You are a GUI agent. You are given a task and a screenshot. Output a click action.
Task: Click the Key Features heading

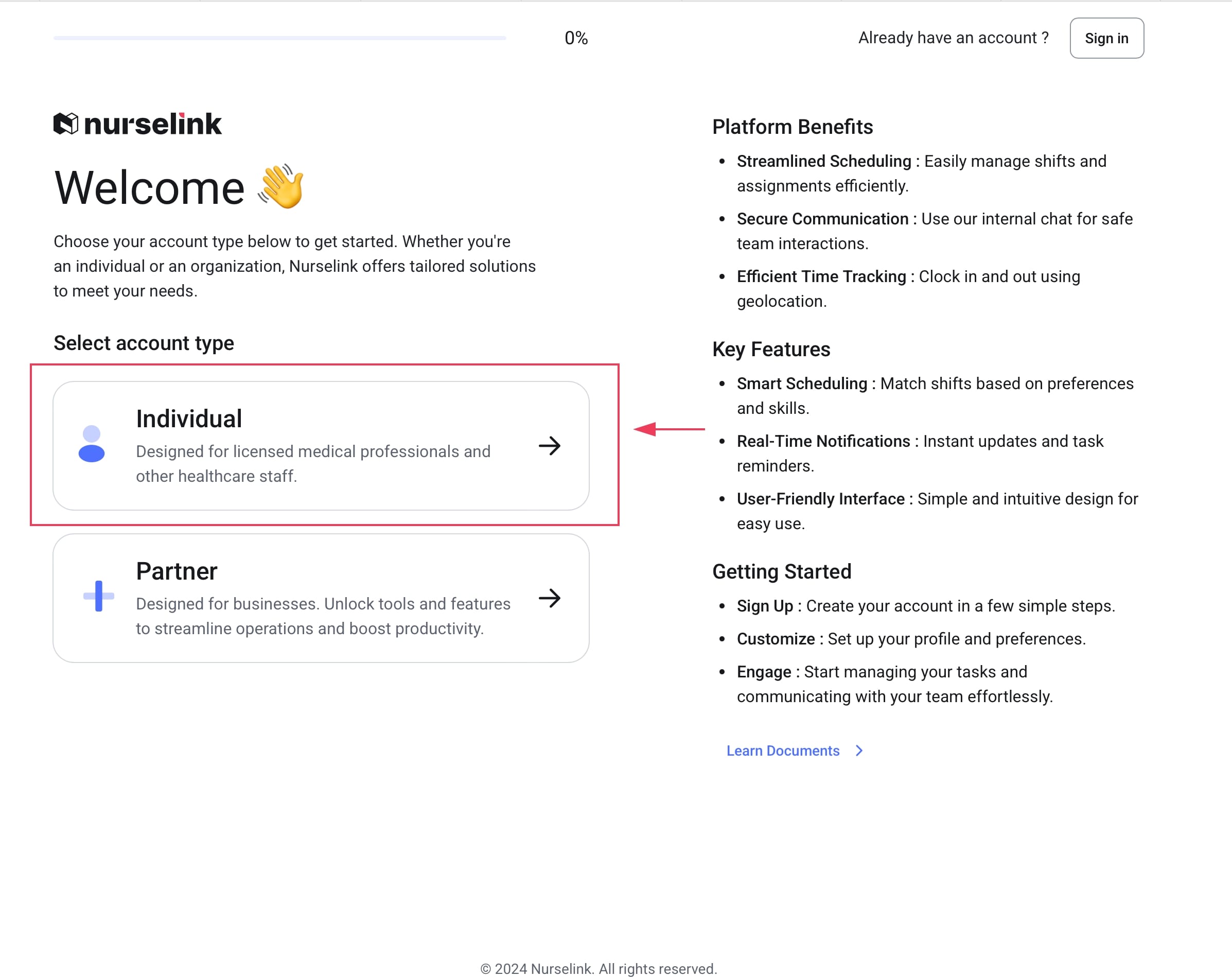click(771, 350)
